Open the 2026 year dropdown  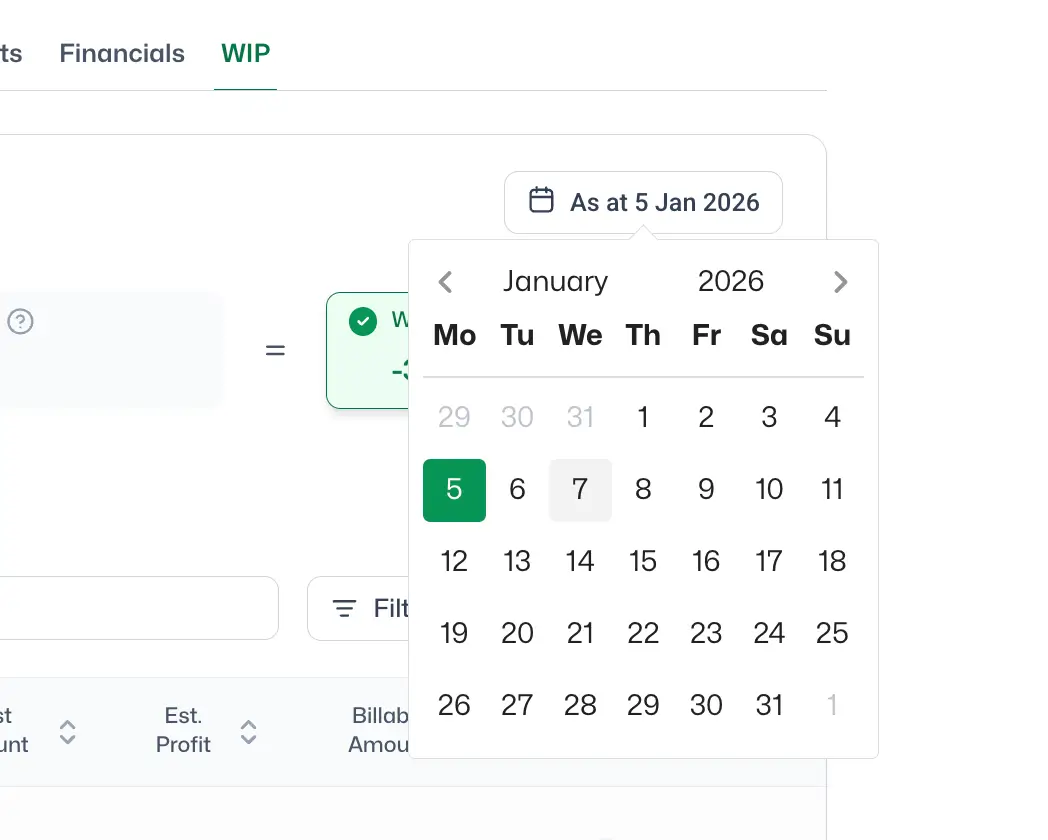point(731,281)
